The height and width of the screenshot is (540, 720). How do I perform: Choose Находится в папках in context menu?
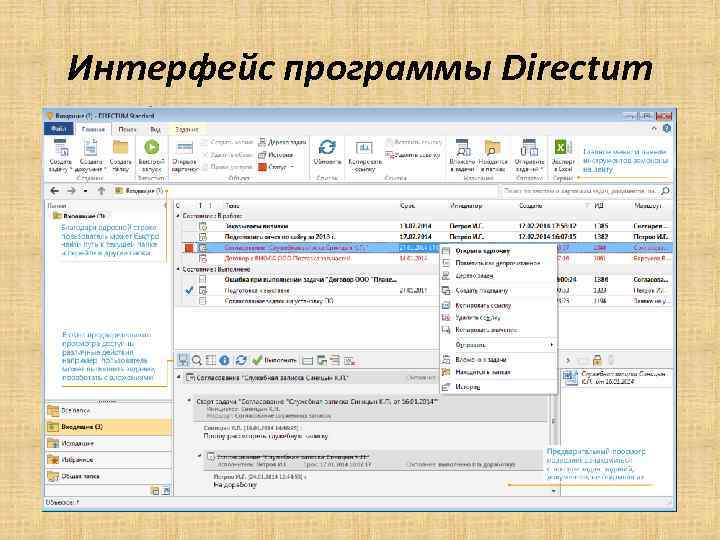498,372
